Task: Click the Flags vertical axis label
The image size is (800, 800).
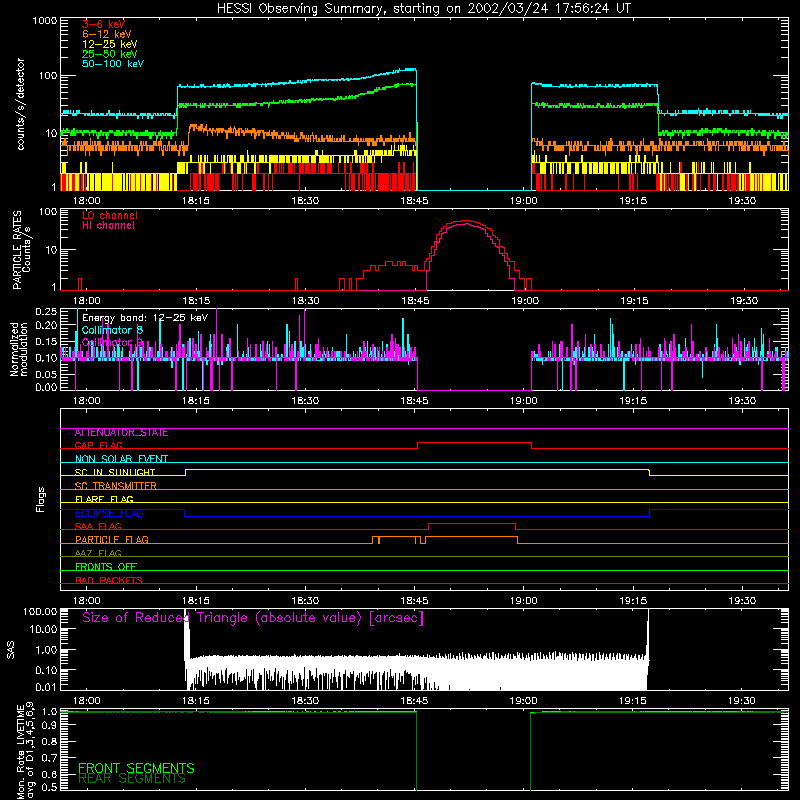Action: [x=41, y=499]
